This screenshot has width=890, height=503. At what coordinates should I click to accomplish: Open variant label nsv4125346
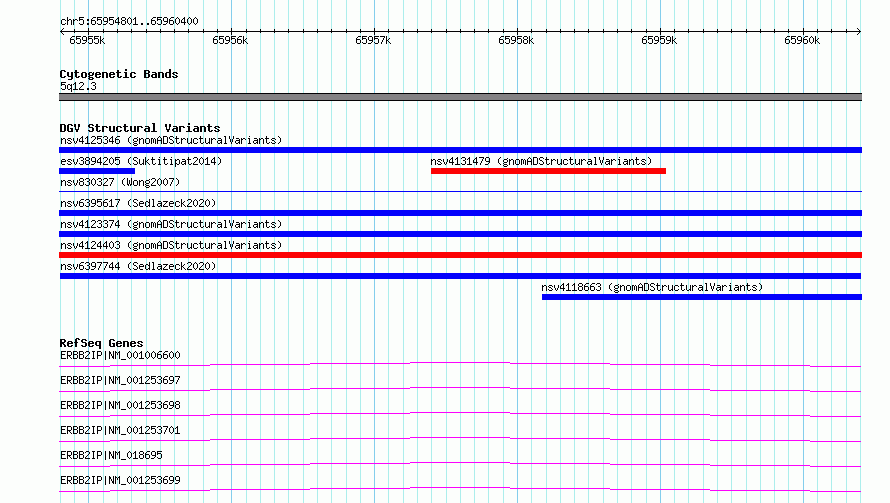pyautogui.click(x=171, y=140)
